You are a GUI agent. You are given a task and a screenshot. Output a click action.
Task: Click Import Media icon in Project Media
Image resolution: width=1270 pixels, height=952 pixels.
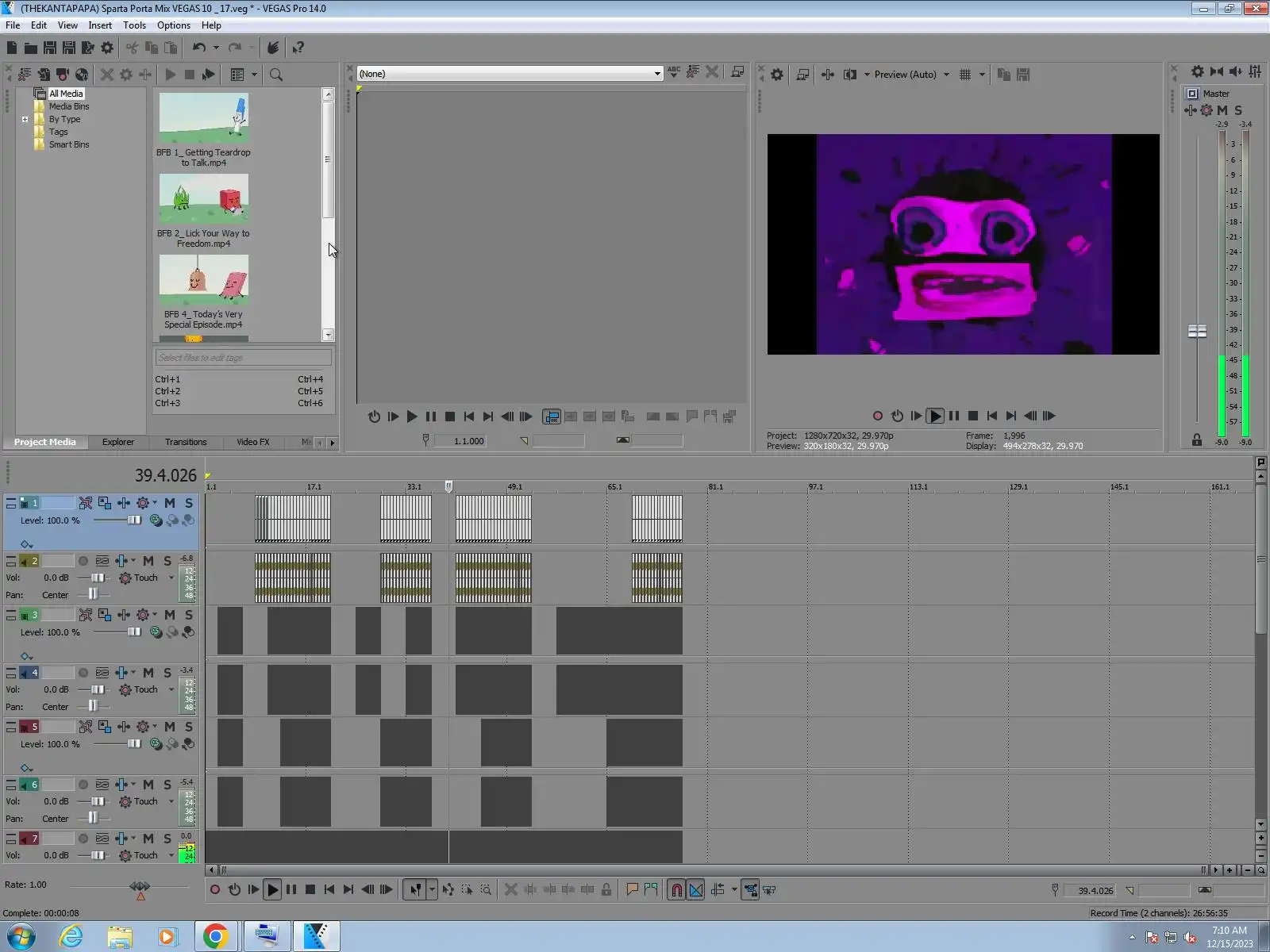[x=44, y=75]
